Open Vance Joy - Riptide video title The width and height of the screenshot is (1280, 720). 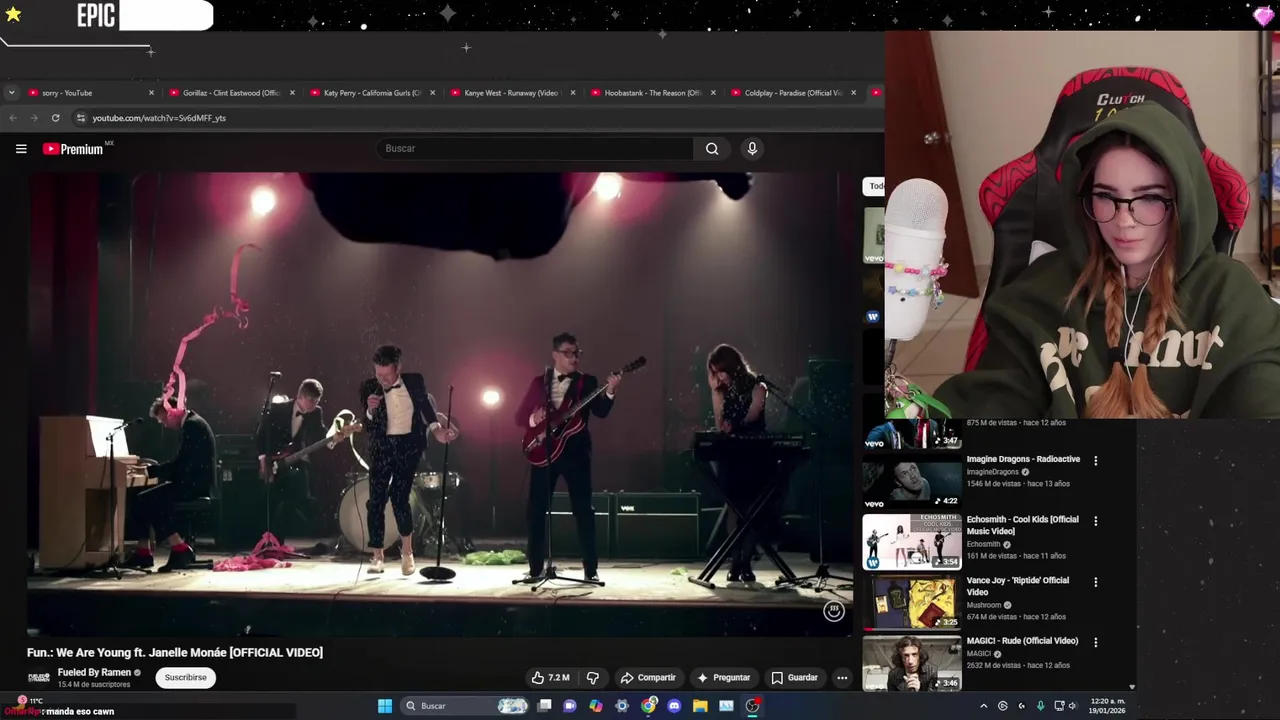click(x=1017, y=586)
